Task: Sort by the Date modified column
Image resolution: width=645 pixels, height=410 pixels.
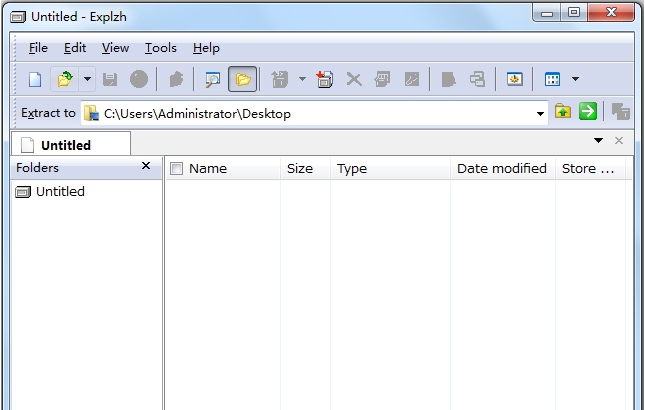Action: click(501, 169)
